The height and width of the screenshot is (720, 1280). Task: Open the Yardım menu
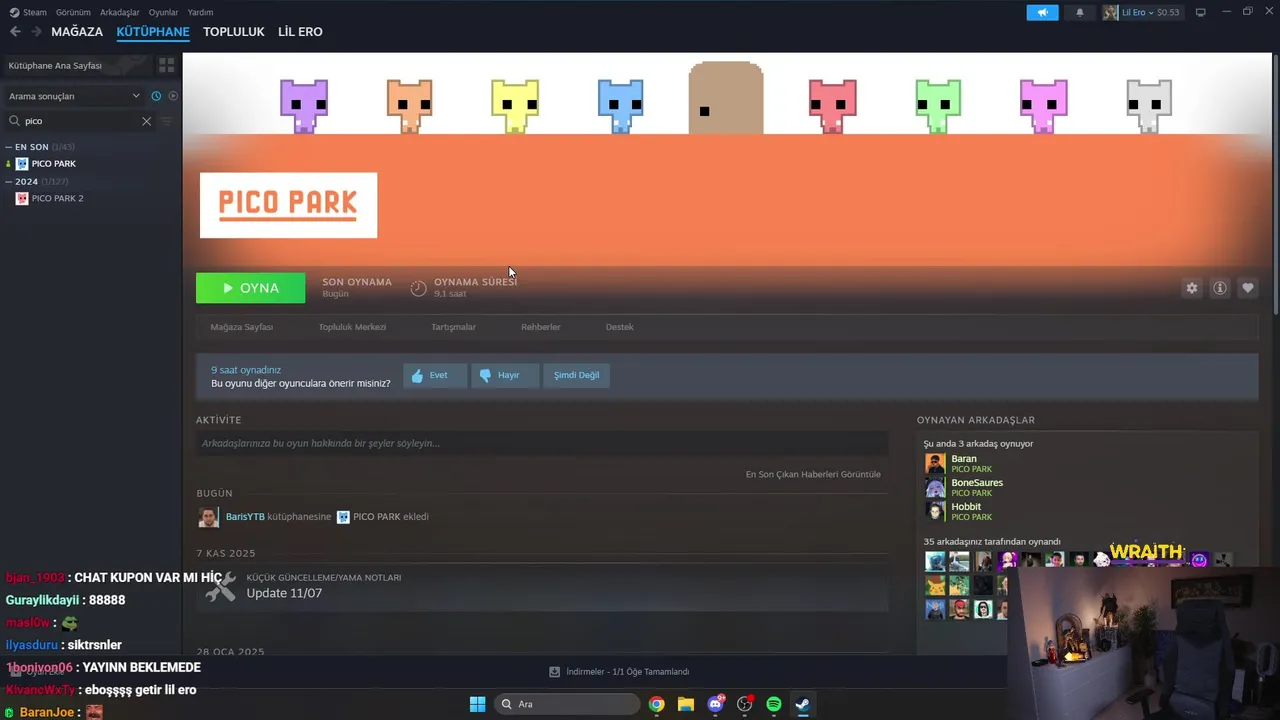pos(200,12)
